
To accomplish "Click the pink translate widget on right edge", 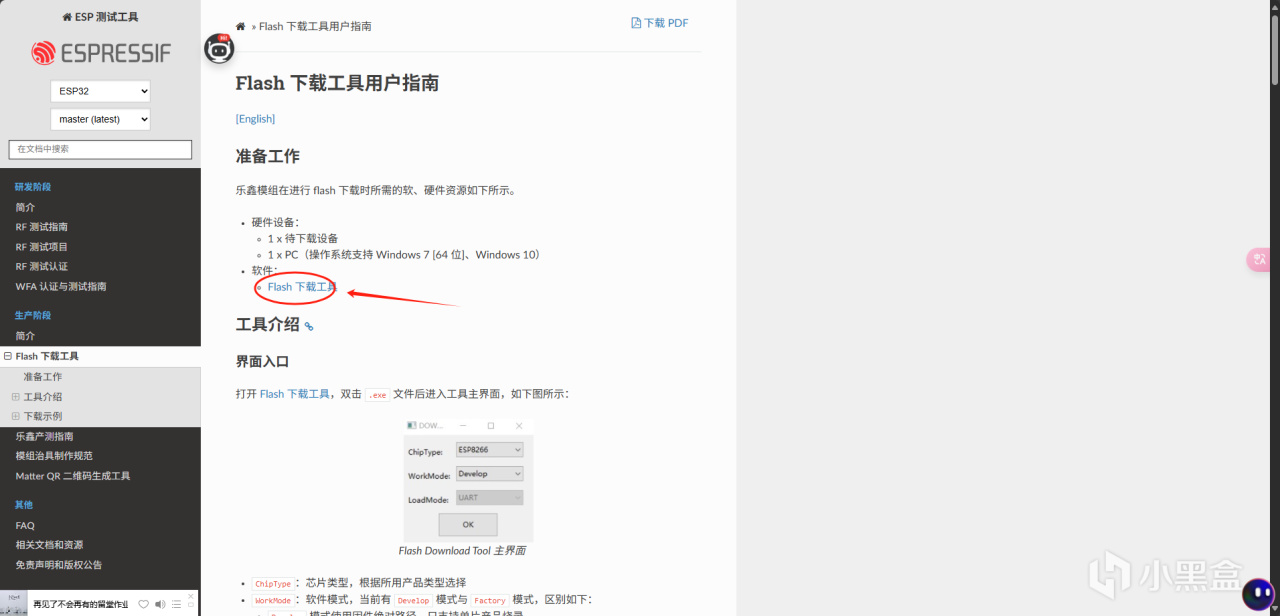I will click(x=1258, y=260).
